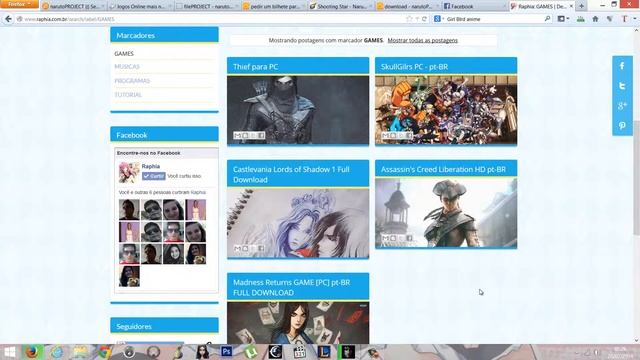Open the Firefox orange menu button
Screen dimensions: 640x360
pos(19,4)
